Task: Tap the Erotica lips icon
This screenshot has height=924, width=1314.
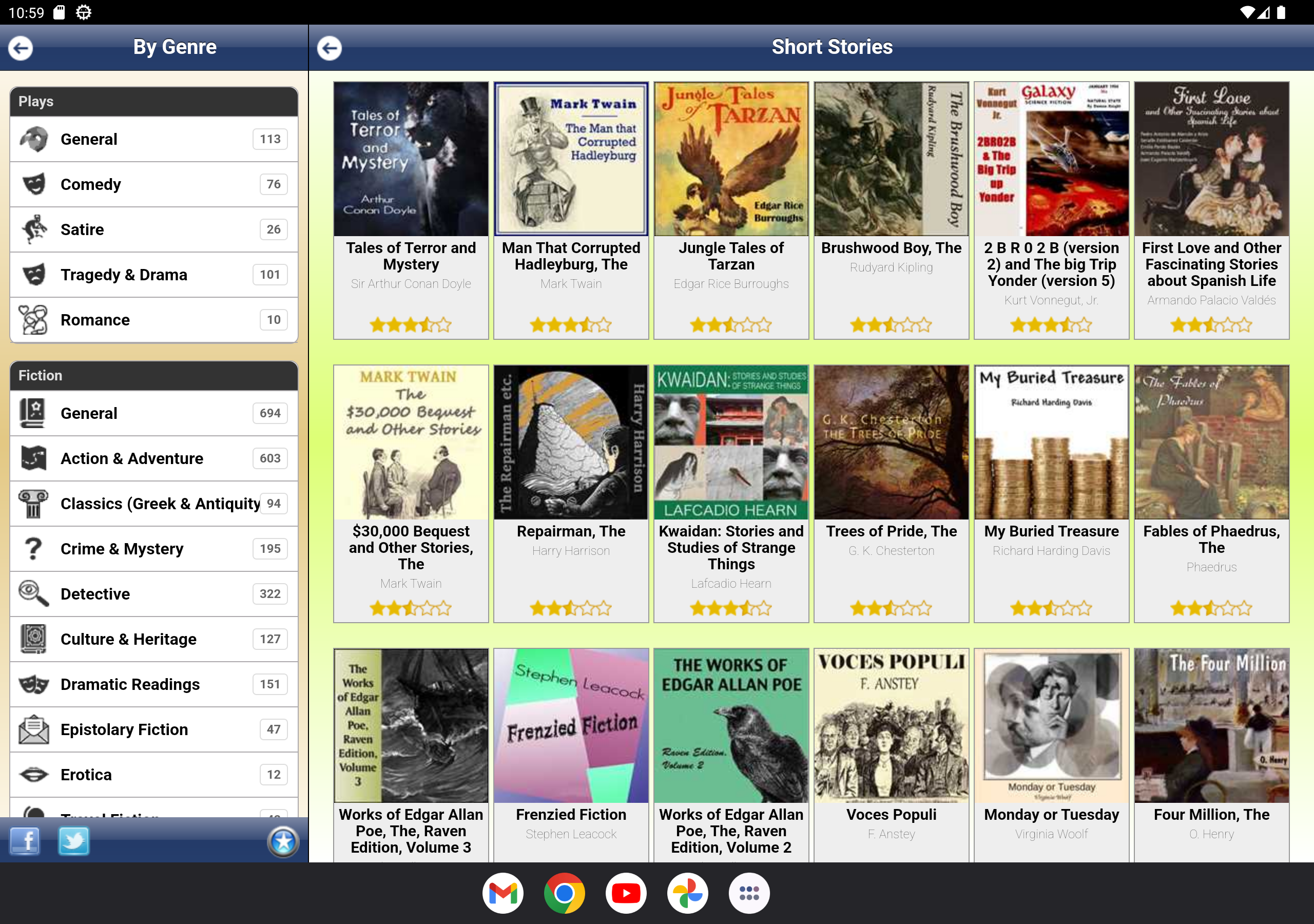Action: pos(34,775)
